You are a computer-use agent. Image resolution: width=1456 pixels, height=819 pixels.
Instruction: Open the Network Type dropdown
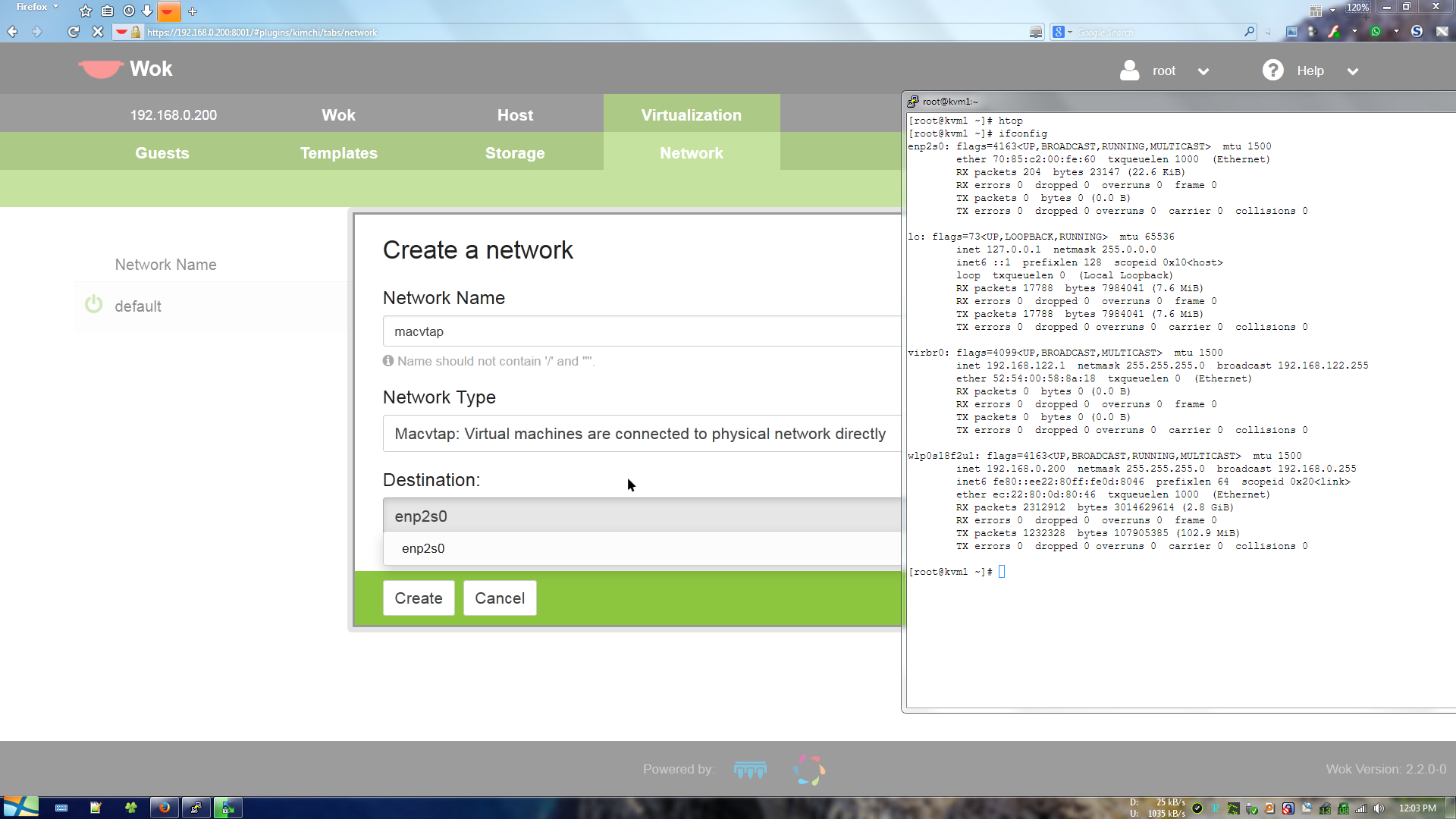tap(641, 434)
